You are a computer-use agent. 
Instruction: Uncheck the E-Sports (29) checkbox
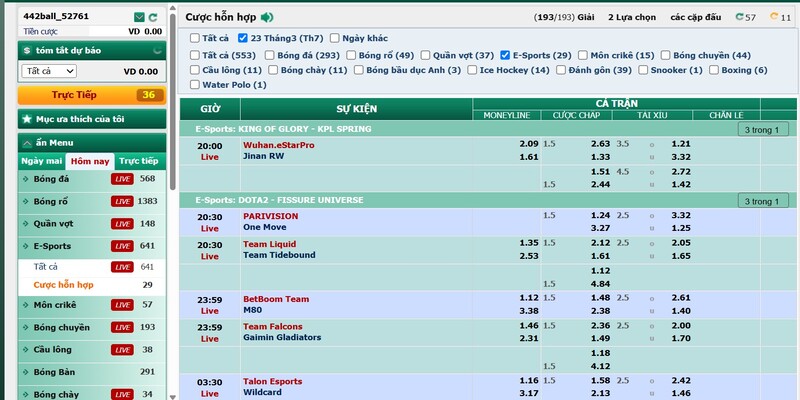505,56
